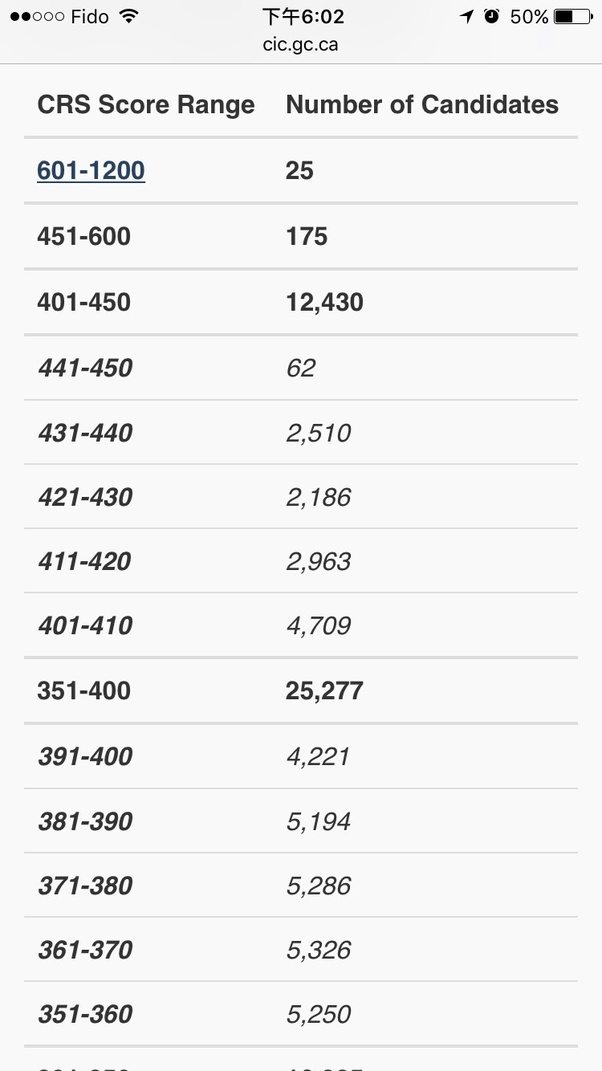Select the 411-420 sub-range row
Viewport: 602px width, 1071px height.
[x=301, y=561]
